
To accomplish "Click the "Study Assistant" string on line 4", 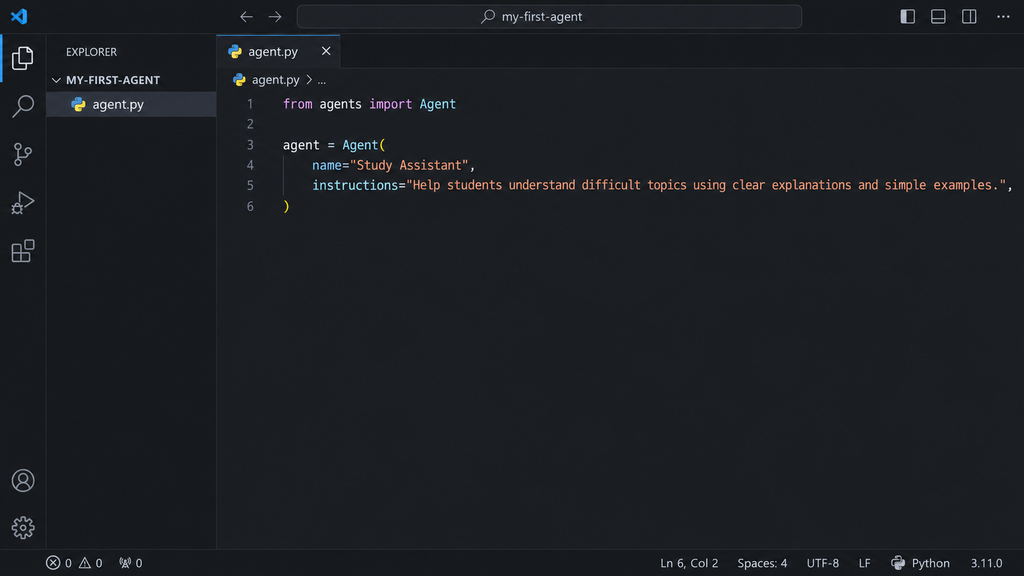I will [x=409, y=165].
